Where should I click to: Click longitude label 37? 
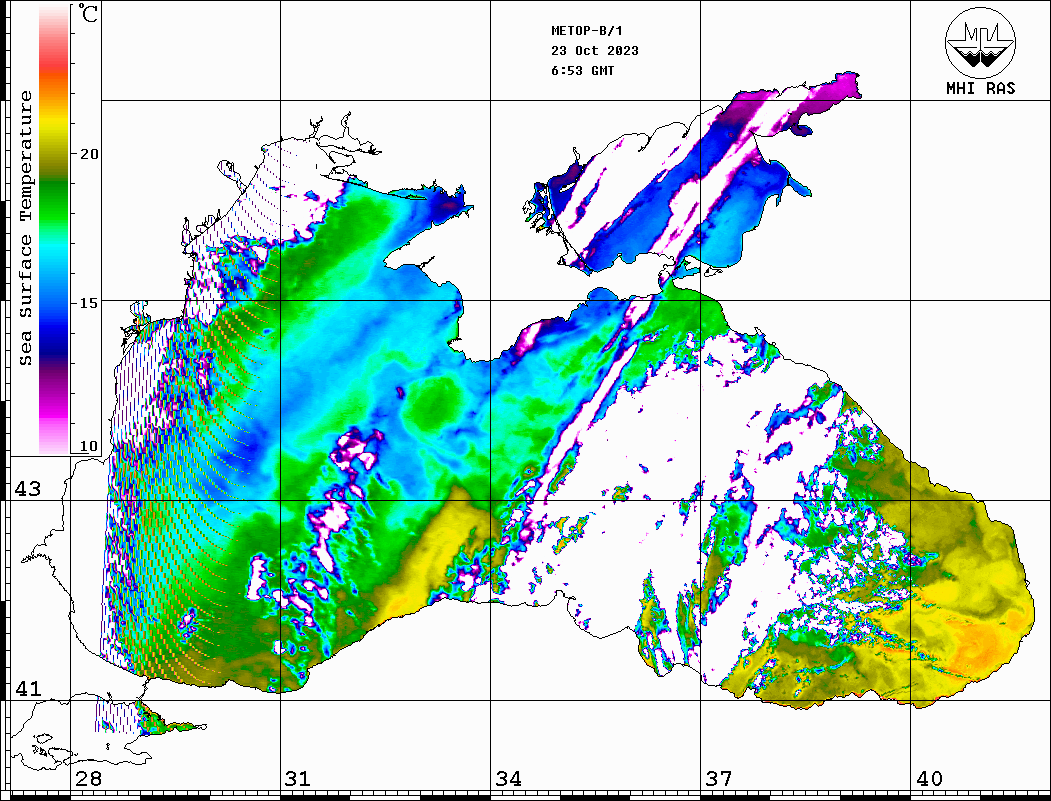point(719,779)
